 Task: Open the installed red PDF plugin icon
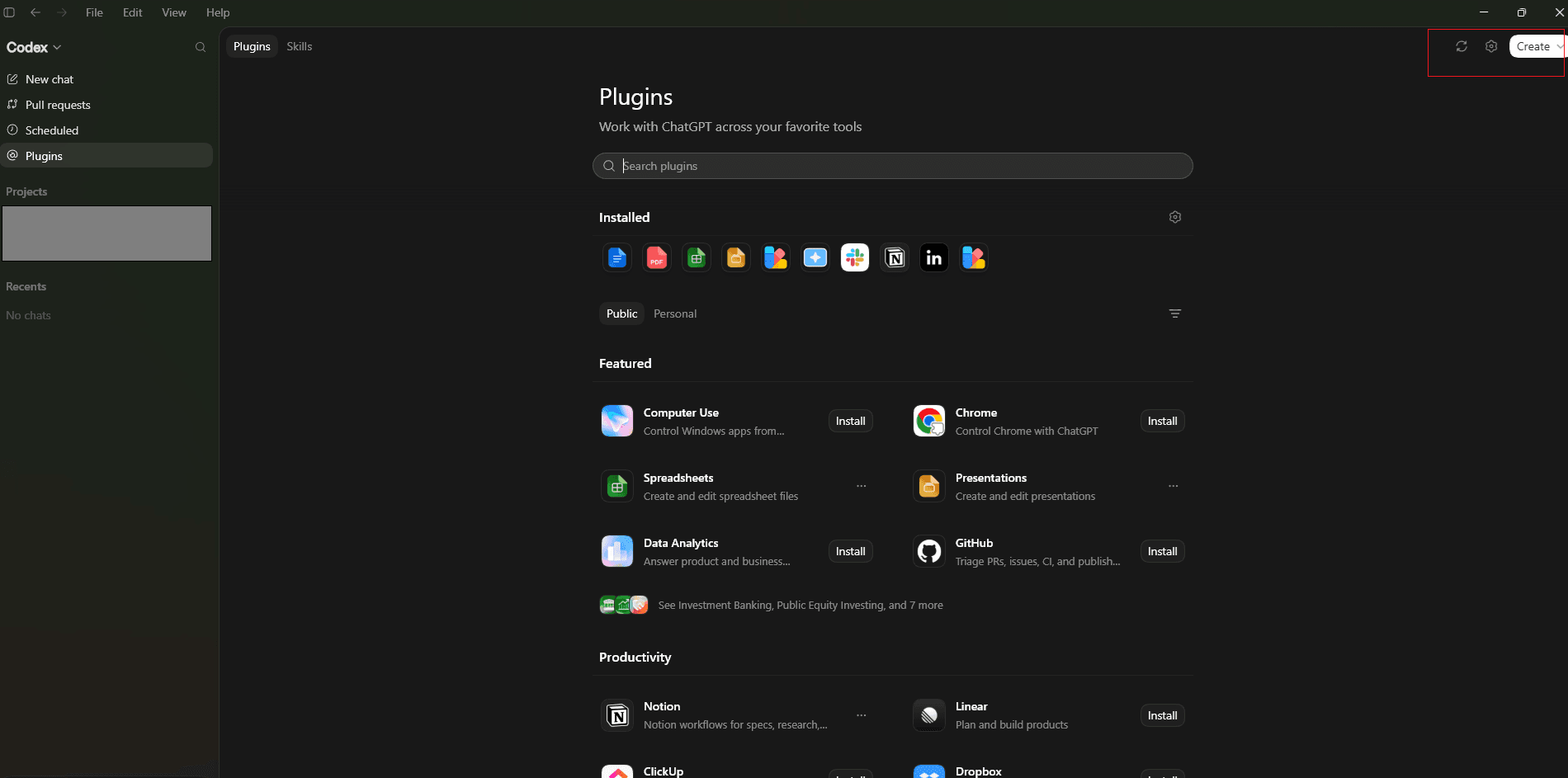657,257
